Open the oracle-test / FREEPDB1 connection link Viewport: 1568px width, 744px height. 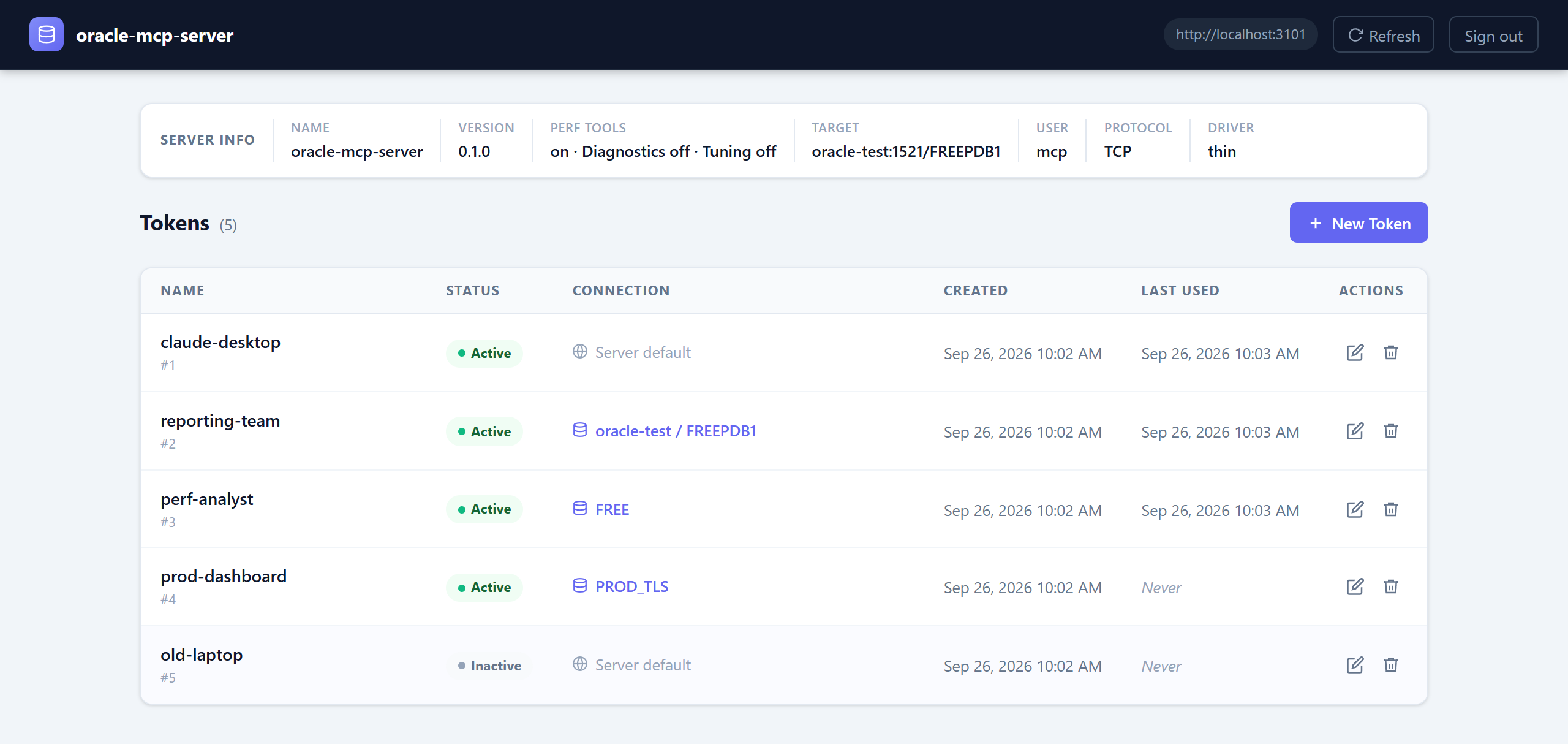click(676, 431)
